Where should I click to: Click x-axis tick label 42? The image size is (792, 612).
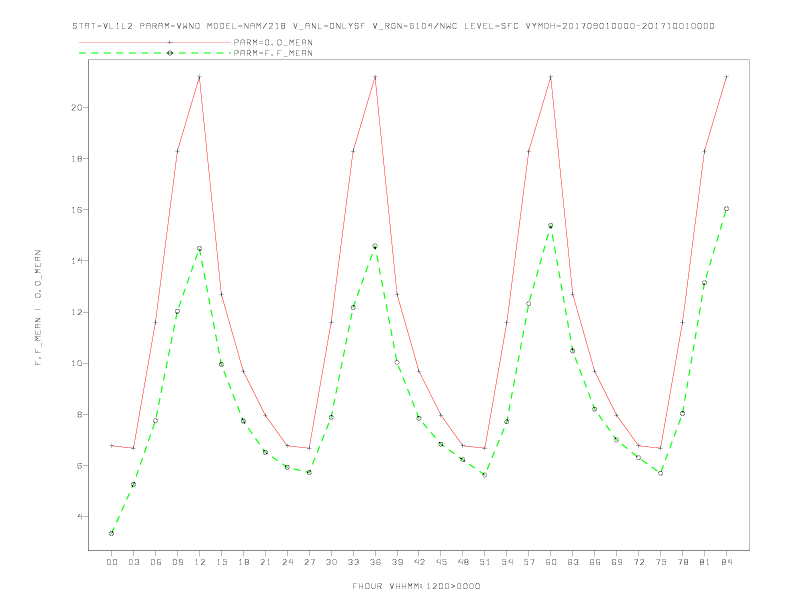point(419,562)
